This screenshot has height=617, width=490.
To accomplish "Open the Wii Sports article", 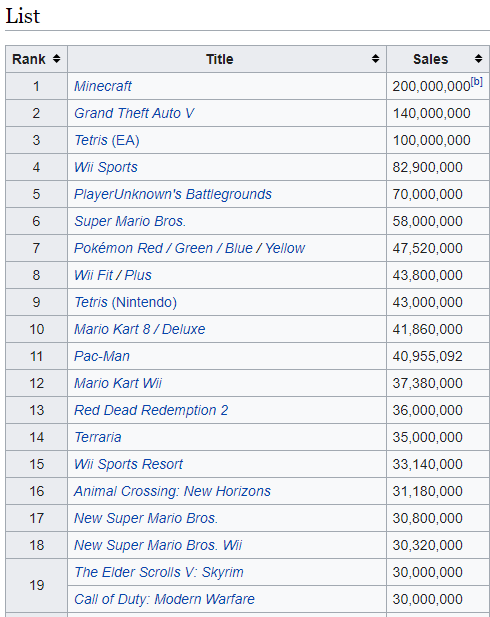I will (105, 167).
